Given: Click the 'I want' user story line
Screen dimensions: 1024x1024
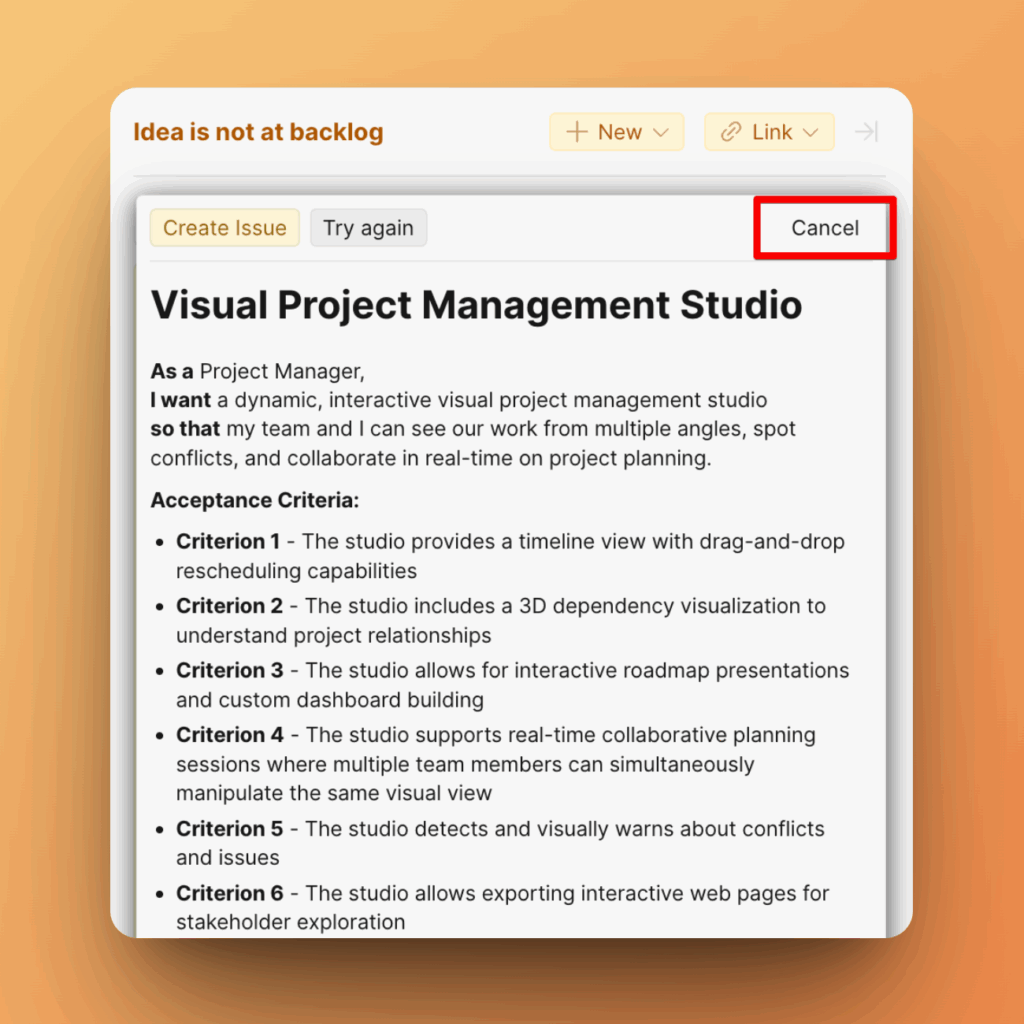Looking at the screenshot, I should (x=459, y=401).
